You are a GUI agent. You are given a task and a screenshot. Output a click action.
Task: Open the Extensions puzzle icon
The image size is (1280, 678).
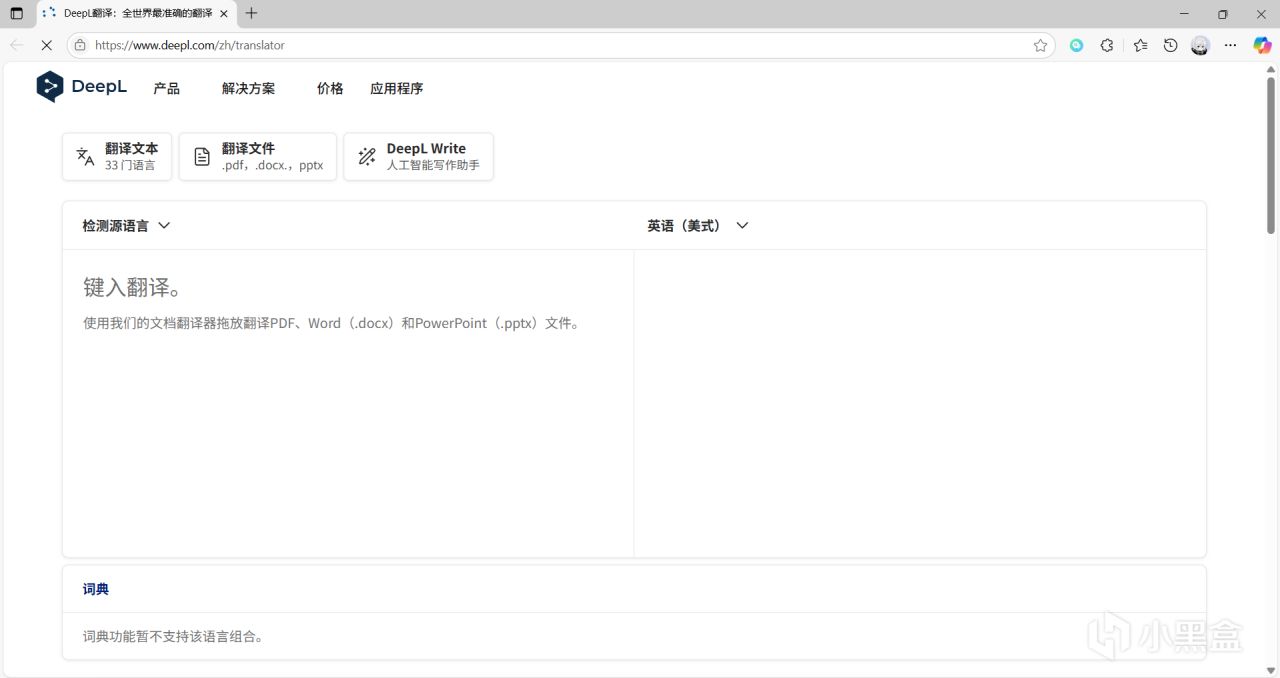point(1107,45)
